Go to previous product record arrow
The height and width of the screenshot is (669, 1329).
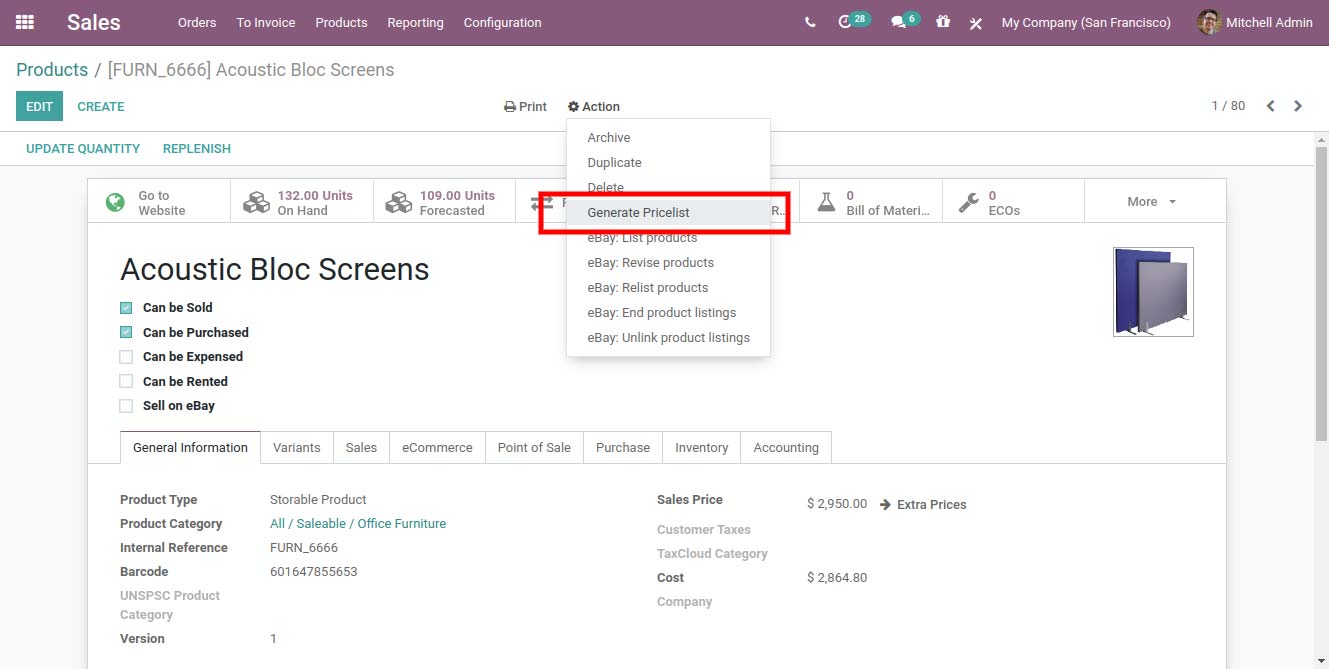pos(1270,106)
